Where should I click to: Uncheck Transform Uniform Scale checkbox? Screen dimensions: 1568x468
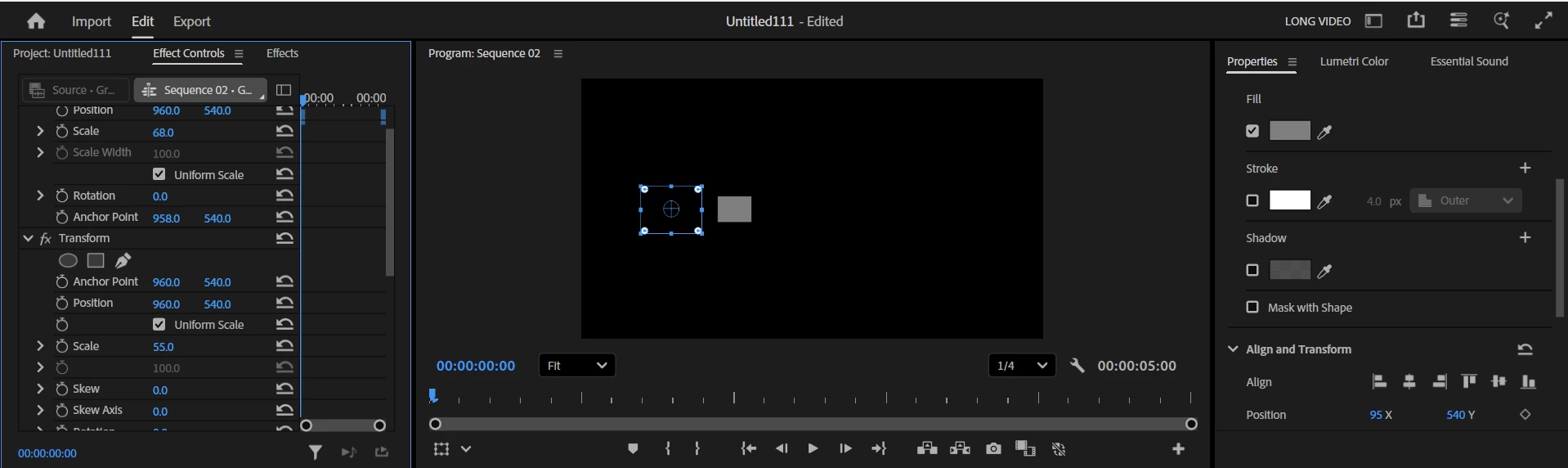[x=159, y=324]
